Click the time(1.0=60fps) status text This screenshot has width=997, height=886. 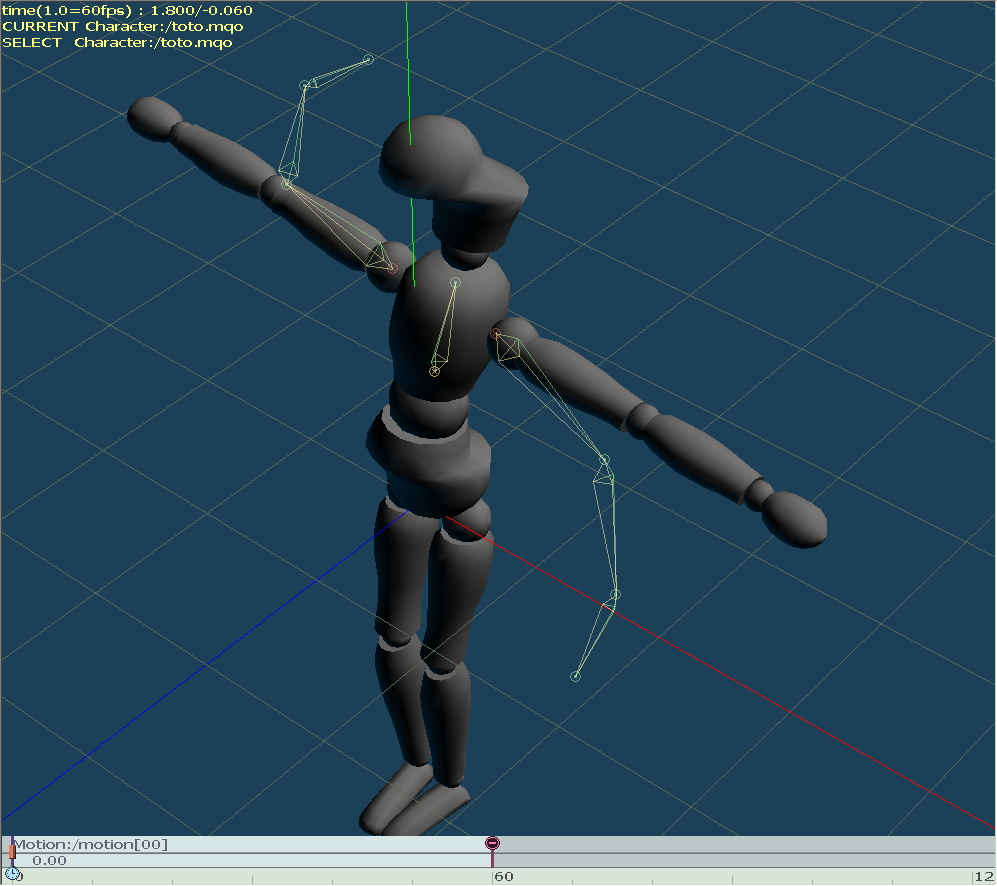[127, 10]
